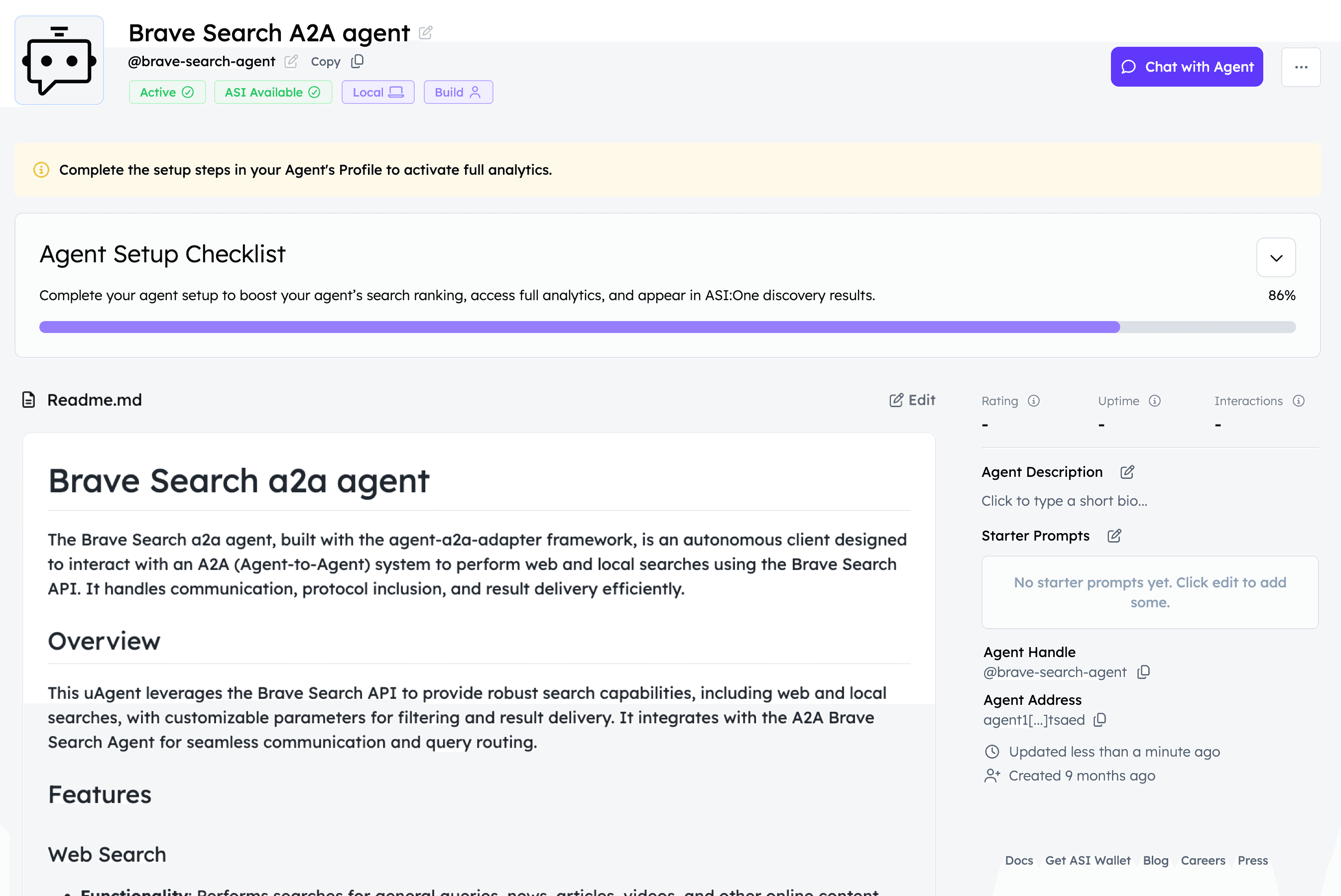The width and height of the screenshot is (1341, 896).
Task: Edit the Readme.md file
Action: 912,400
